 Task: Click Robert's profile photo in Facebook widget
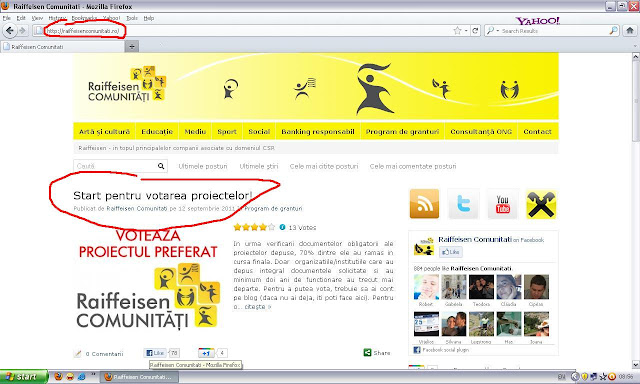coord(426,287)
